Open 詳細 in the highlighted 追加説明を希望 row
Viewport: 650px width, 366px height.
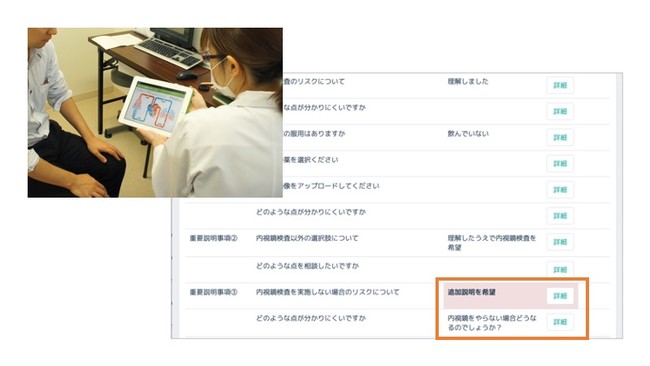pyautogui.click(x=560, y=296)
